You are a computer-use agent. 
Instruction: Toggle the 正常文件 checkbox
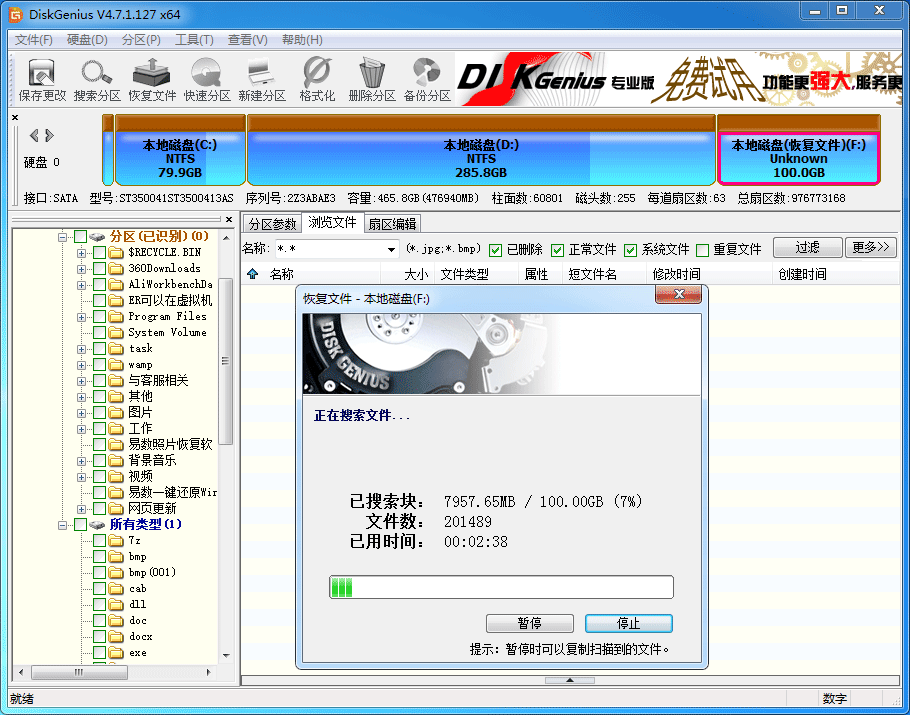(557, 250)
